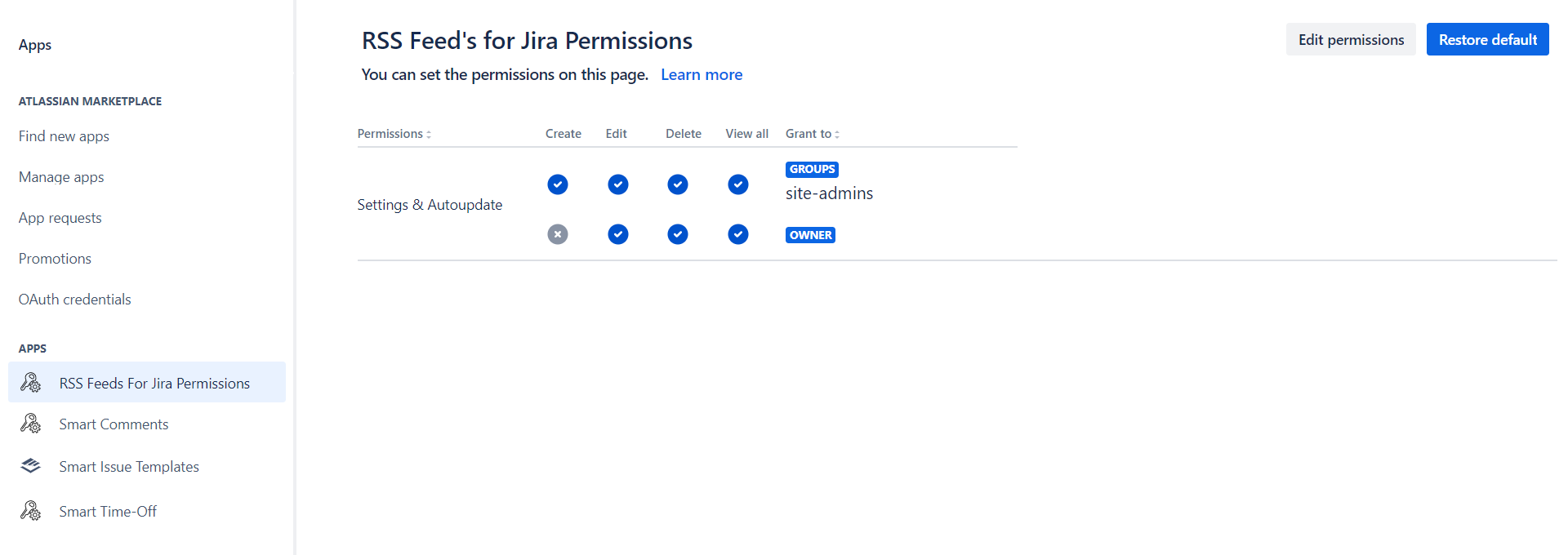The image size is (1568, 555).
Task: Click the site-admins Edit checkmark icon
Action: tap(618, 184)
